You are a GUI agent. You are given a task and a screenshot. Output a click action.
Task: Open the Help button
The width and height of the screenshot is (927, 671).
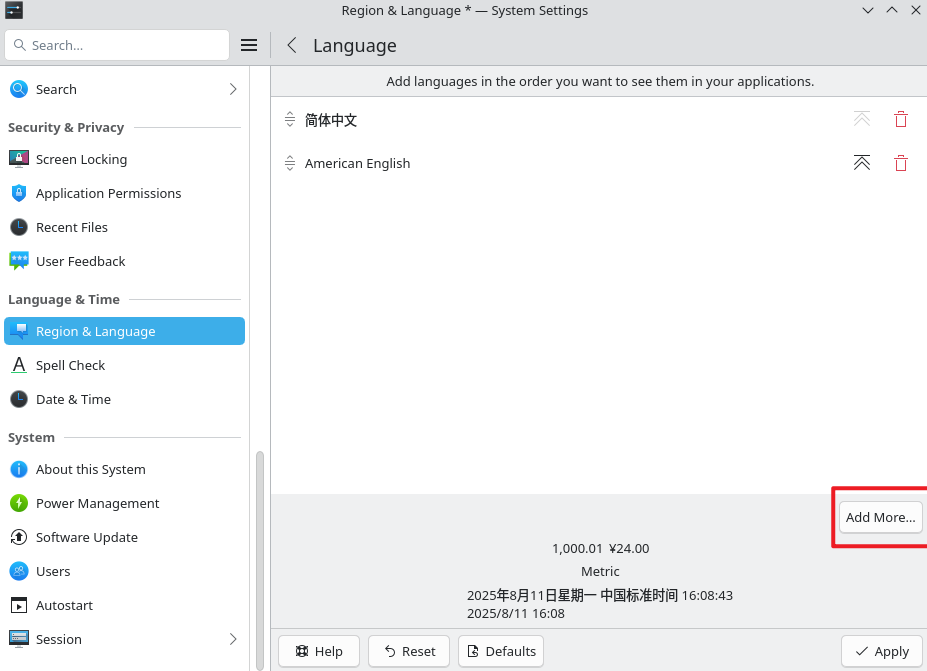pyautogui.click(x=319, y=651)
